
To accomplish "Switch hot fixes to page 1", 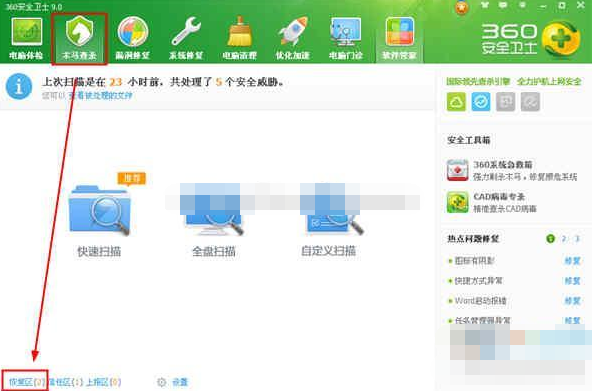I will (x=550, y=239).
